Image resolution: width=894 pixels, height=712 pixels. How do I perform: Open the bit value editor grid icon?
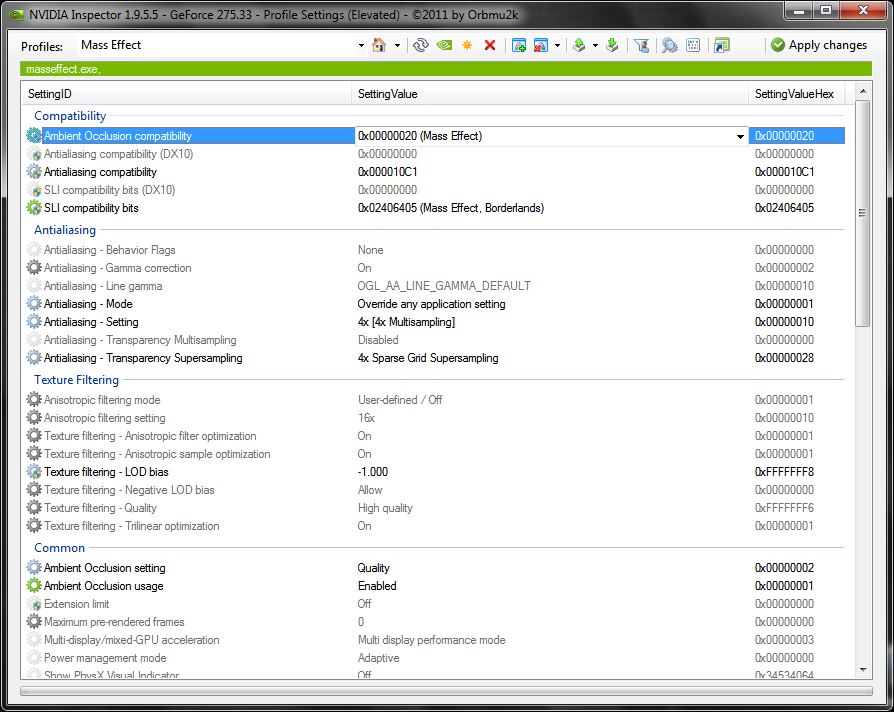coord(693,45)
